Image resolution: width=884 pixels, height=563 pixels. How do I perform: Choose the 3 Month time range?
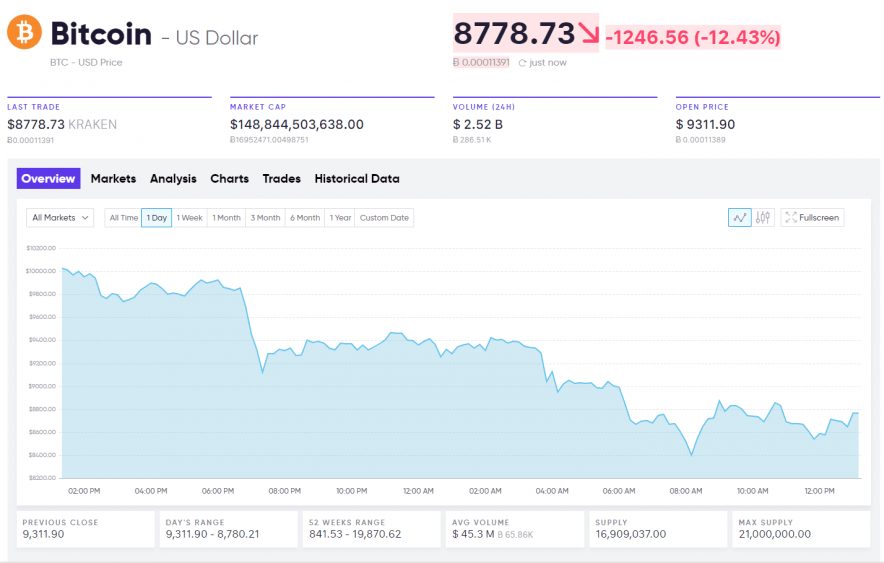point(265,217)
